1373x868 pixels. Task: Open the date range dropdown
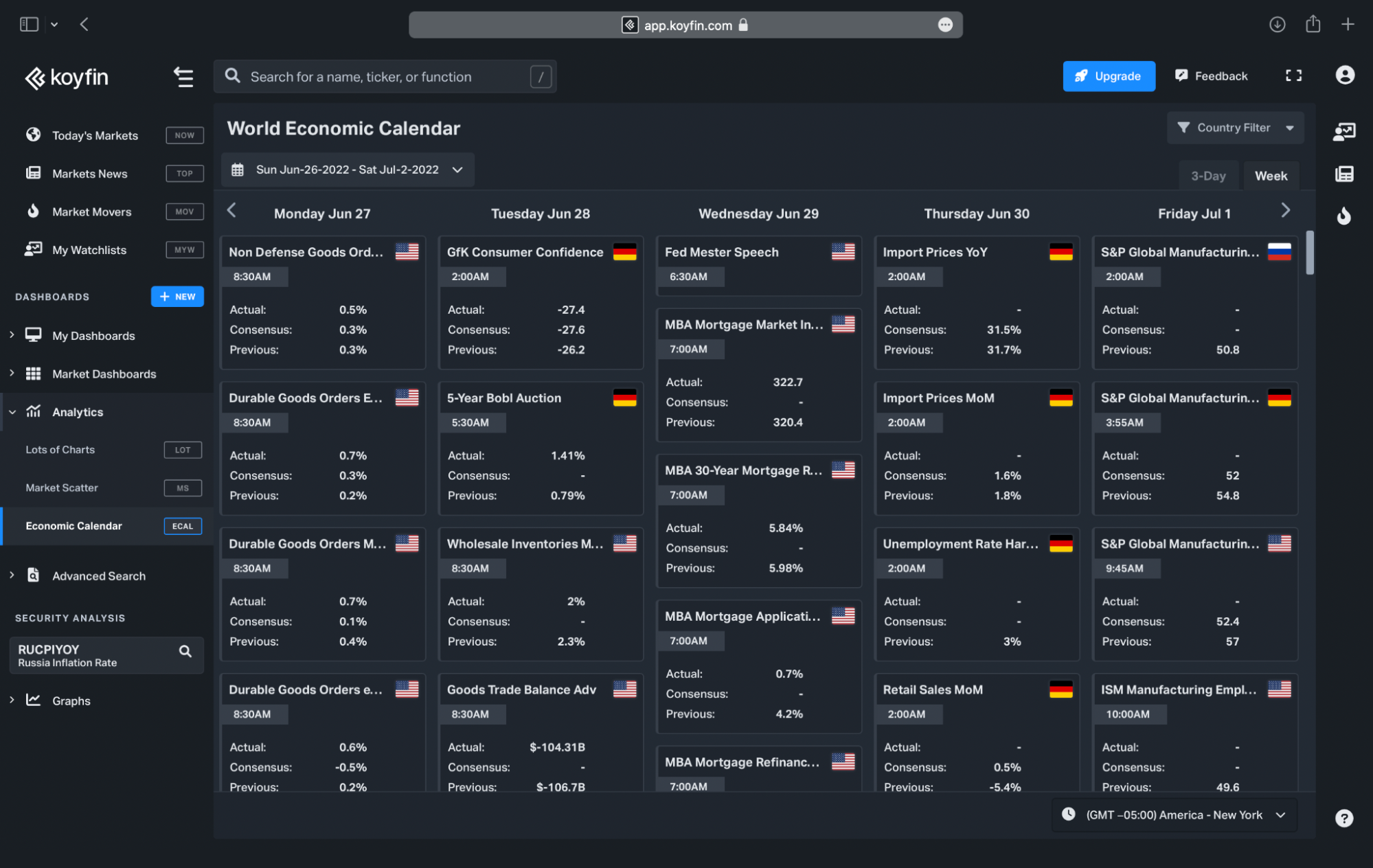click(x=348, y=170)
